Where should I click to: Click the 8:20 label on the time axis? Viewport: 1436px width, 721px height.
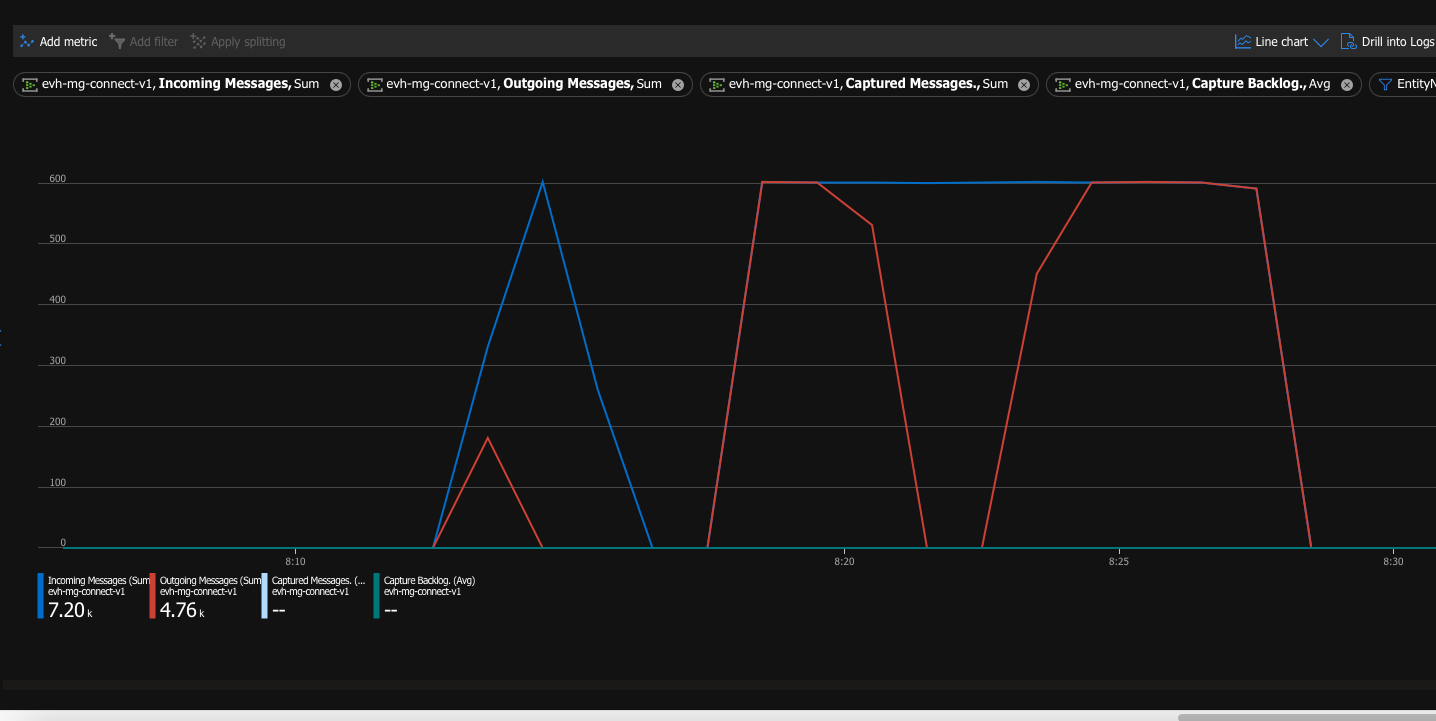[x=843, y=561]
